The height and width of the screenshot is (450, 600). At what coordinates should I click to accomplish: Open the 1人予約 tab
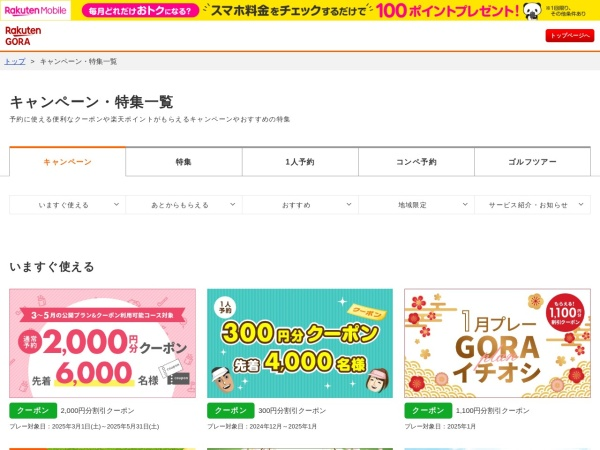coord(300,162)
